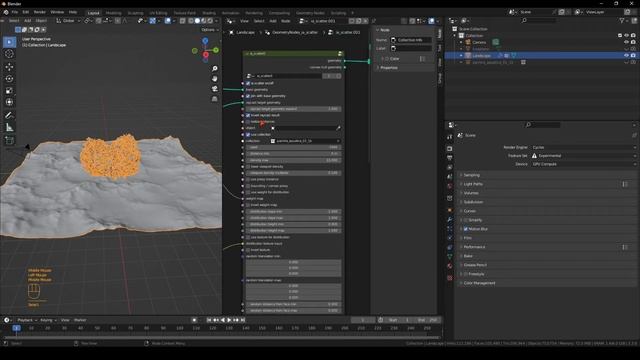Viewport: 640px width, 360px height.
Task: Toggle camera view icon in viewport
Action: 215,89
